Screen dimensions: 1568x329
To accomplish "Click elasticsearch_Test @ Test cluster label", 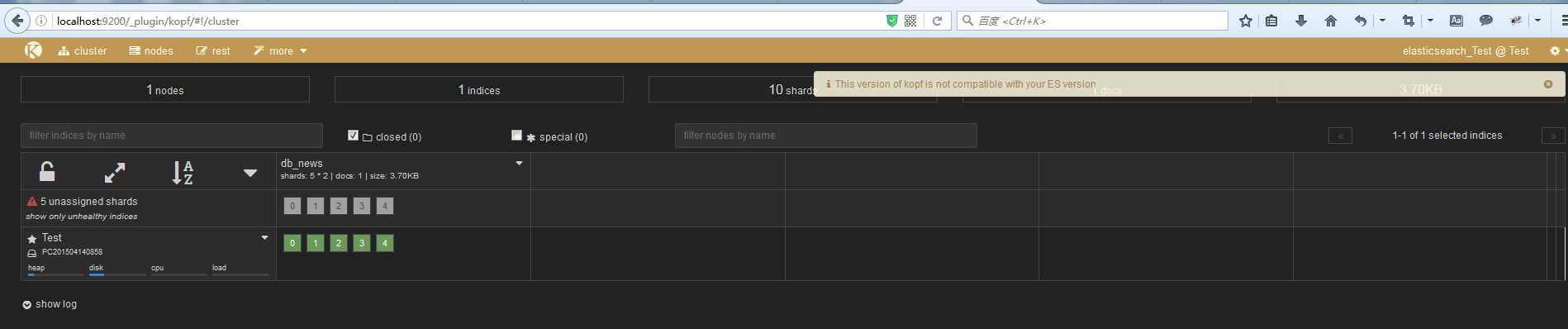I will coord(1466,50).
